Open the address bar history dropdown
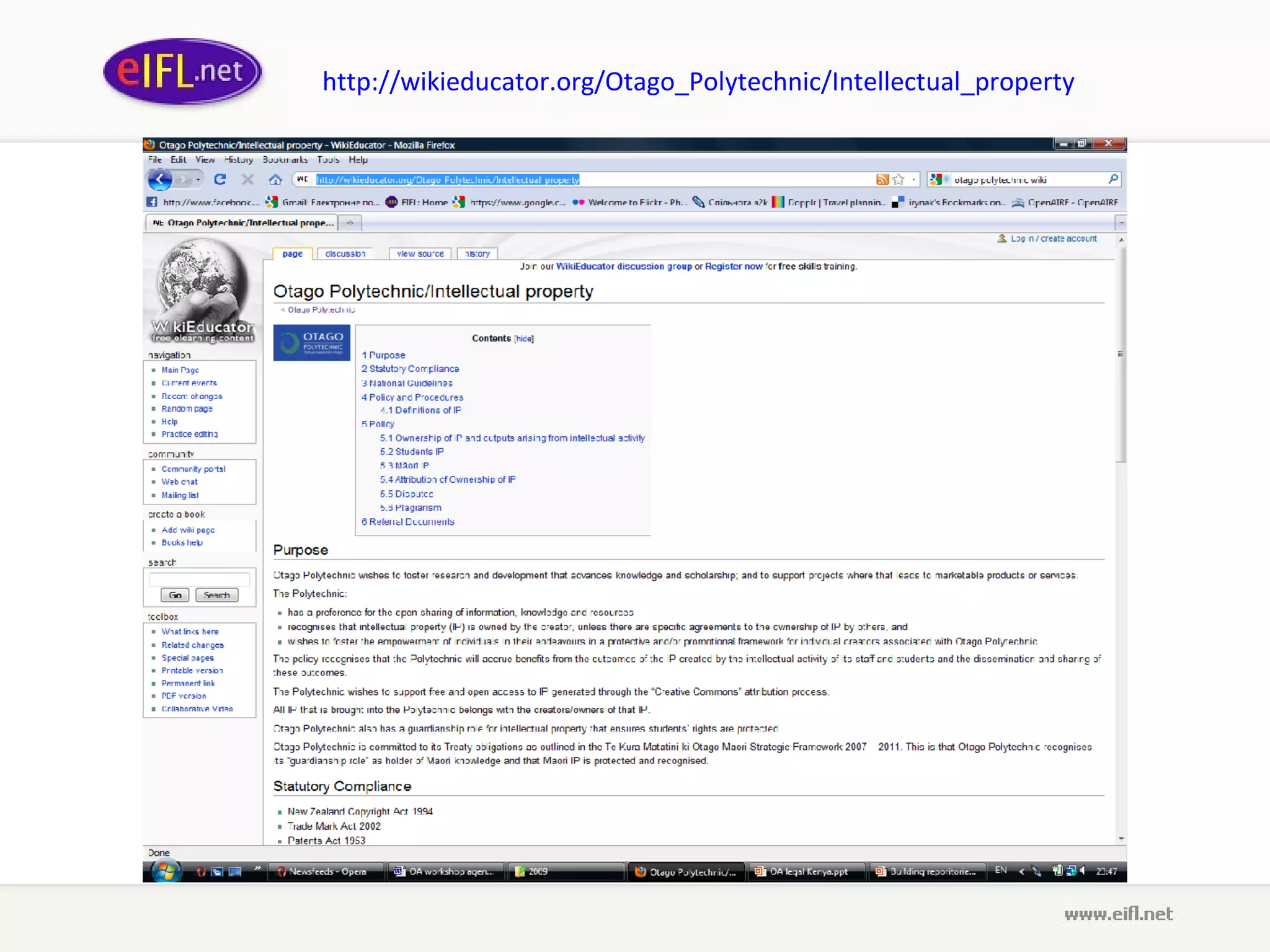The height and width of the screenshot is (952, 1270). [913, 179]
